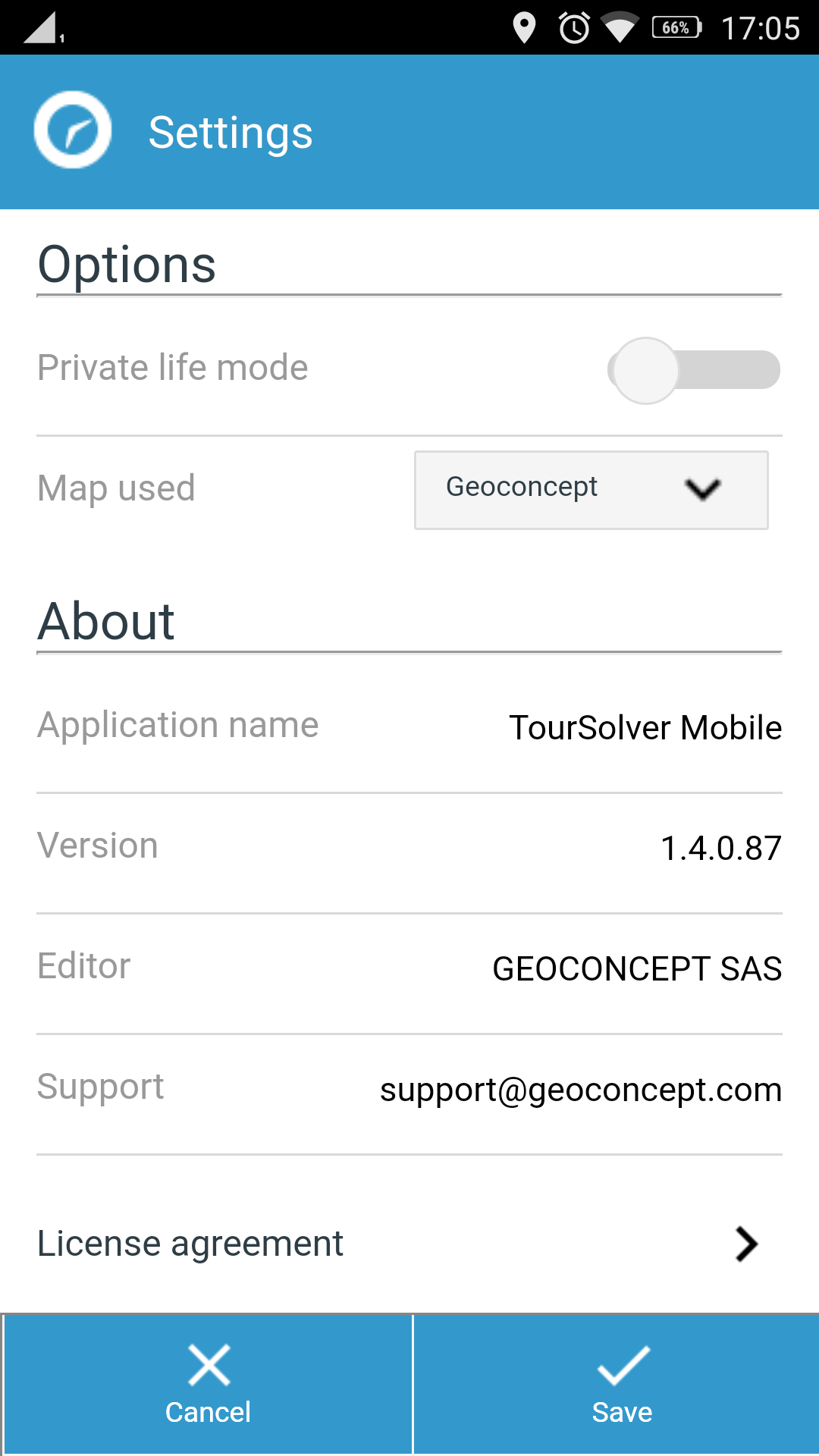Screen dimensions: 819x1456
Task: Tap the 17:05 clock in status bar
Action: click(761, 29)
